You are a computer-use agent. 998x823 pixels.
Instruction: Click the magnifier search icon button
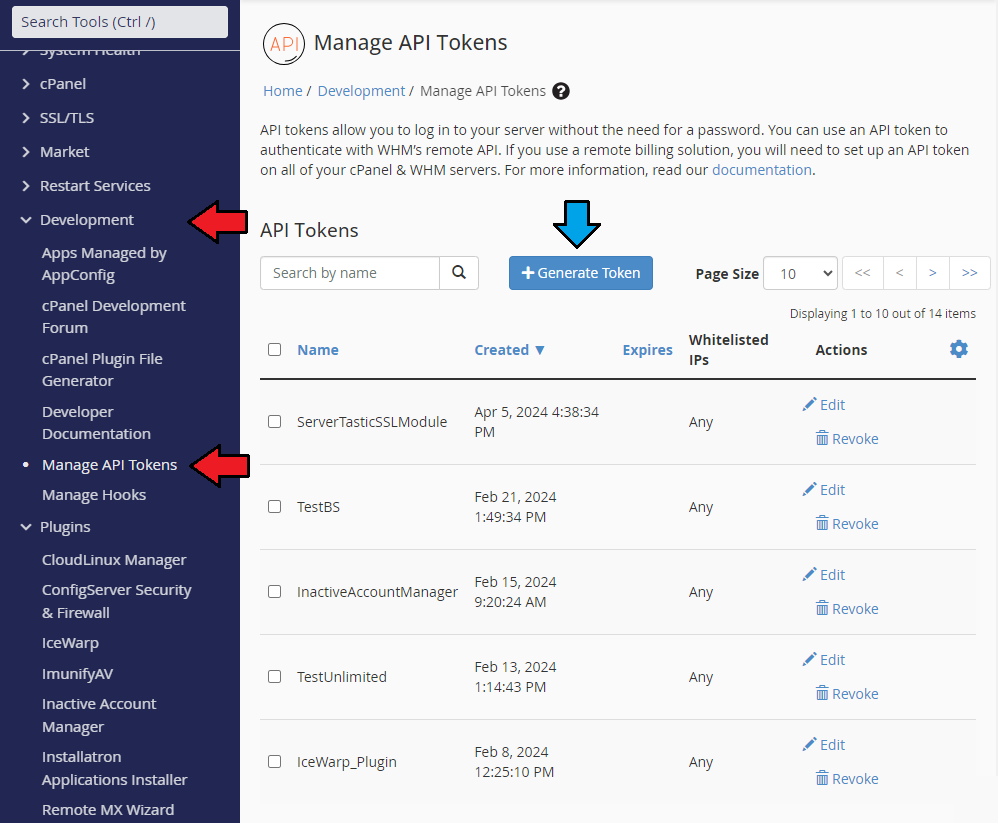point(458,273)
